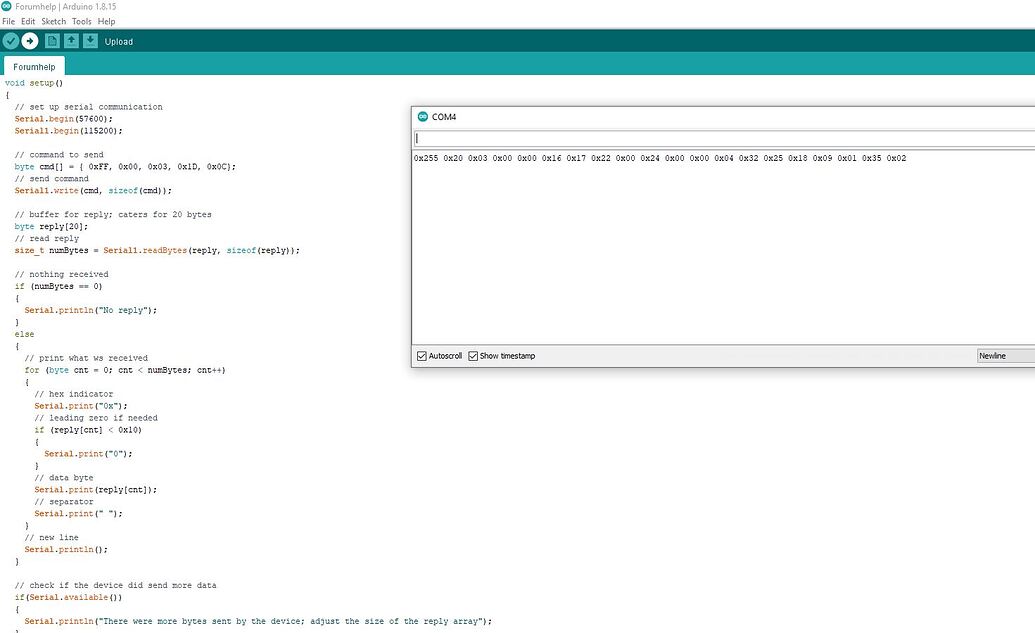
Task: Select the Forumhelp sketch tab
Action: [34, 66]
